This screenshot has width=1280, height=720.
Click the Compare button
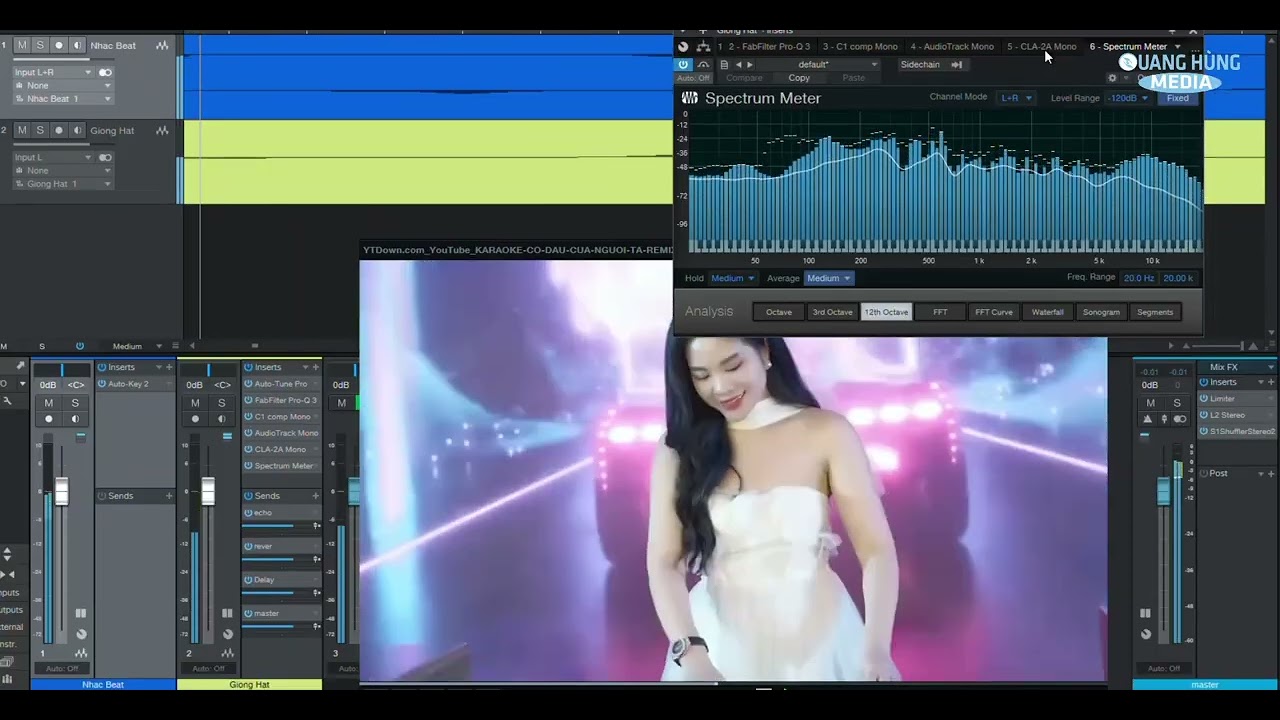tap(744, 78)
